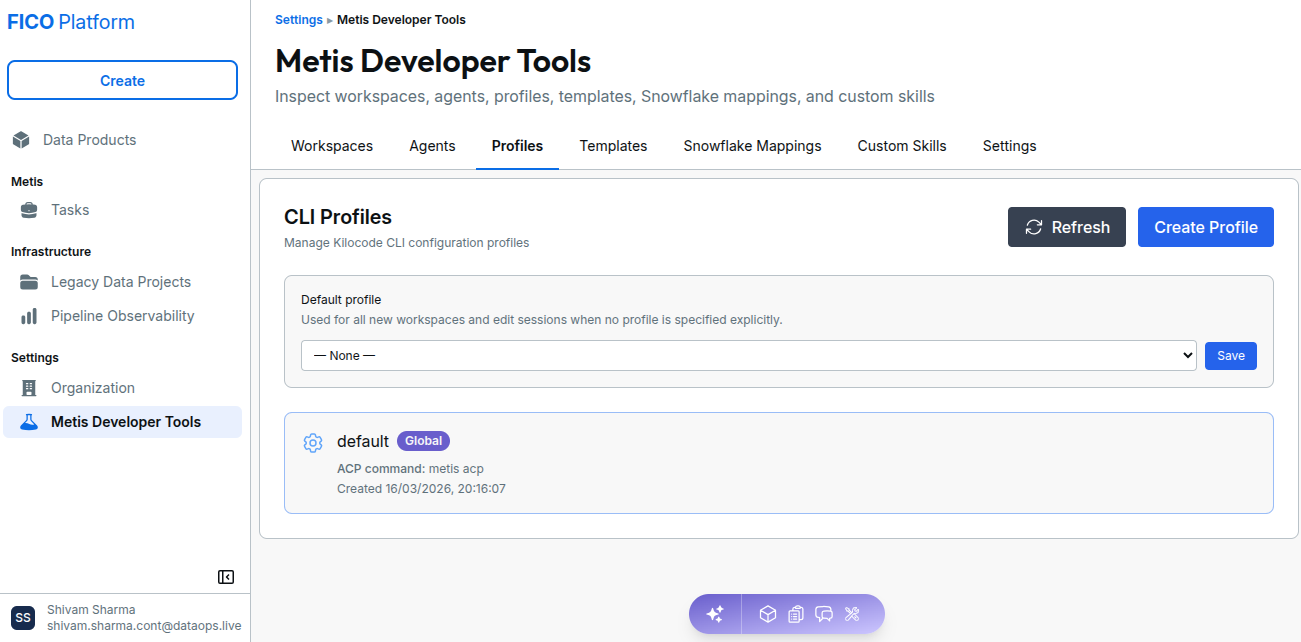
Task: Open the Default profile dropdown
Action: click(x=749, y=355)
